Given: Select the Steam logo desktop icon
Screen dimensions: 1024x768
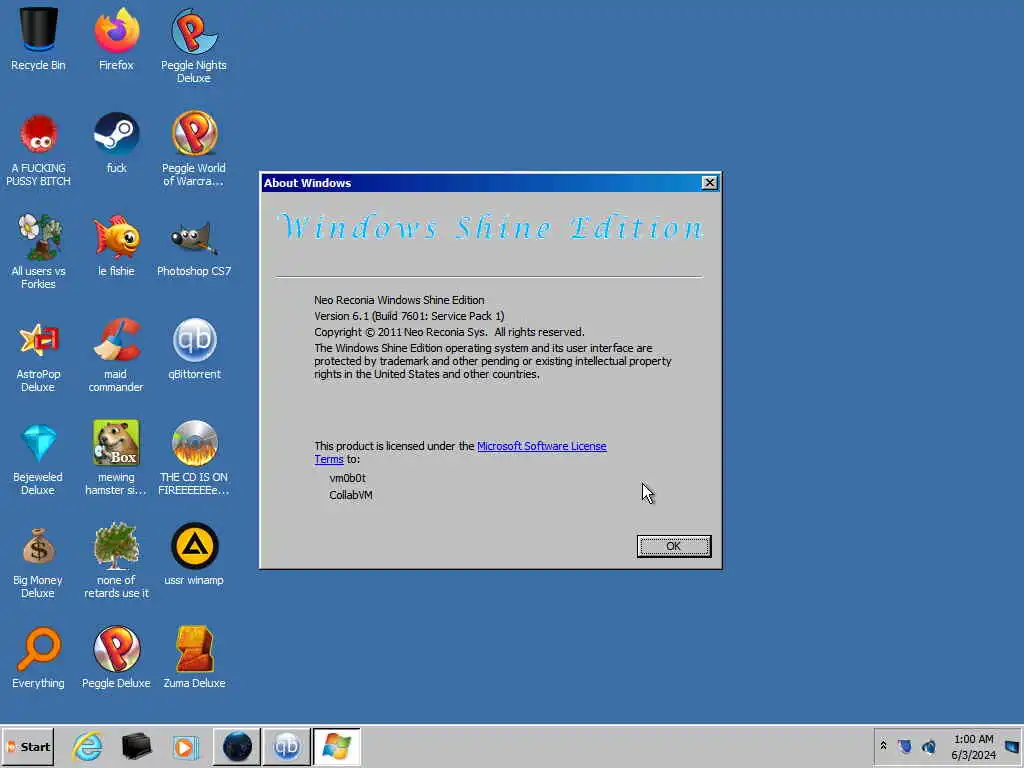Looking at the screenshot, I should point(116,142).
